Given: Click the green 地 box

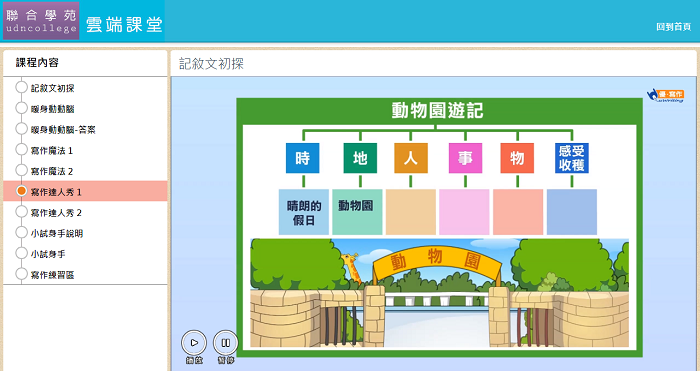Looking at the screenshot, I should pyautogui.click(x=360, y=158).
